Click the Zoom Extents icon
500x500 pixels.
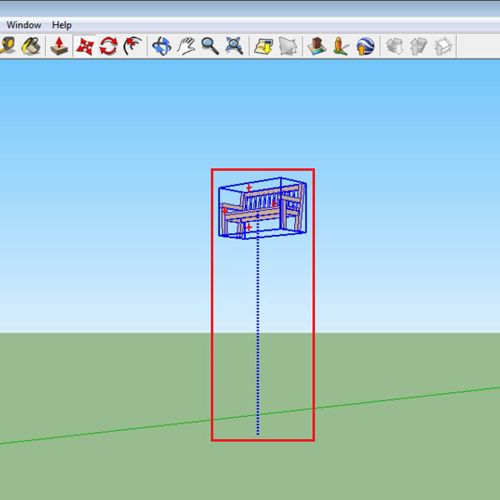(234, 46)
